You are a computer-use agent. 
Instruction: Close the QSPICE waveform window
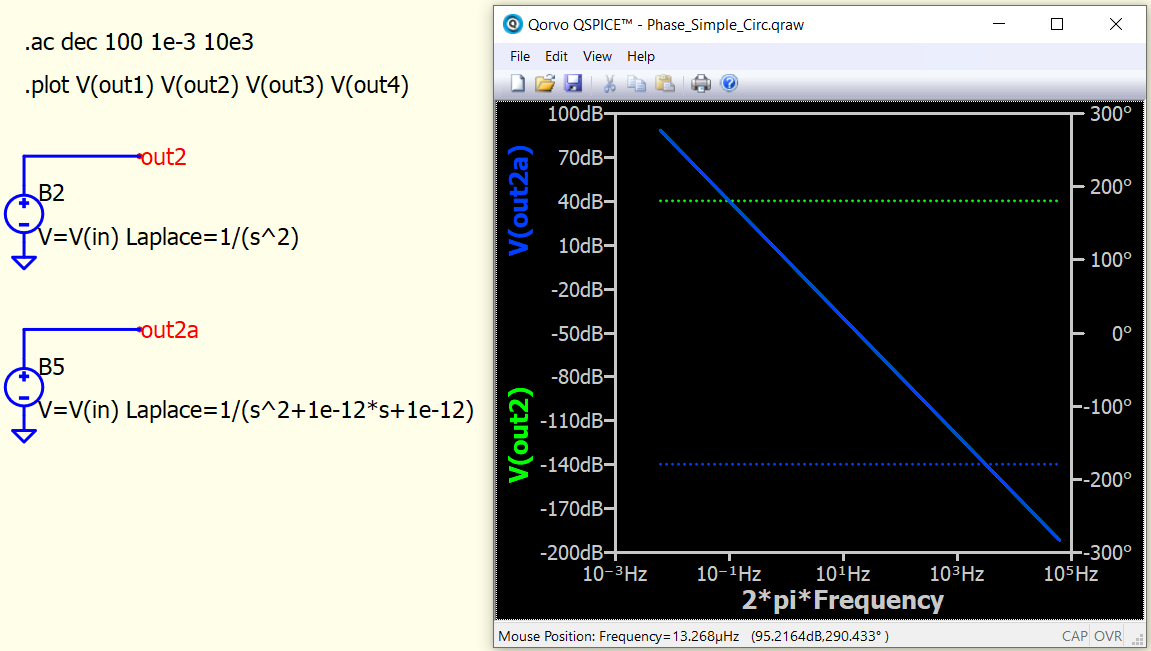click(1116, 24)
